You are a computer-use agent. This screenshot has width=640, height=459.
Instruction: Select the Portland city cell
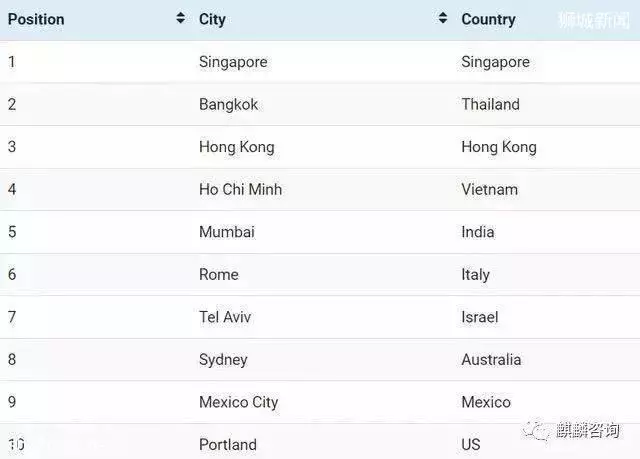tap(228, 444)
